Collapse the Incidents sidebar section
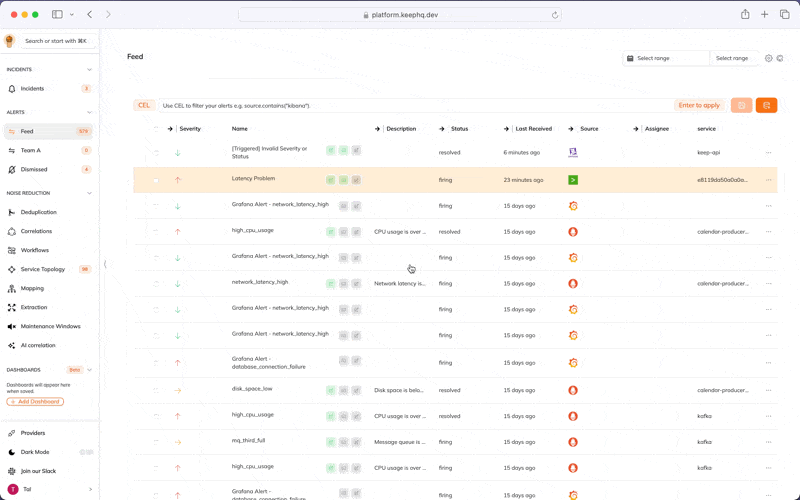 (x=89, y=70)
